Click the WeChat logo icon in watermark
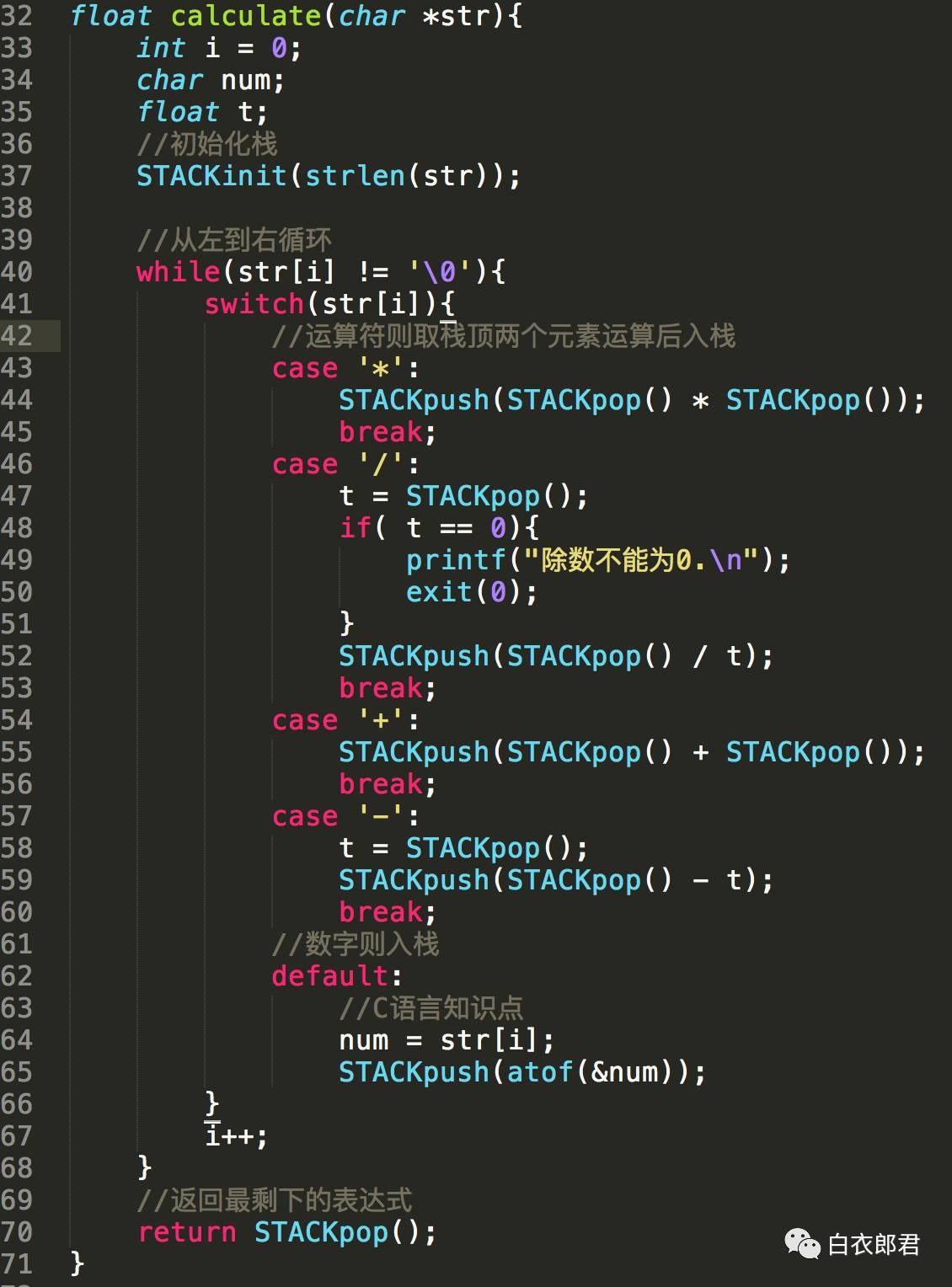 click(802, 1244)
